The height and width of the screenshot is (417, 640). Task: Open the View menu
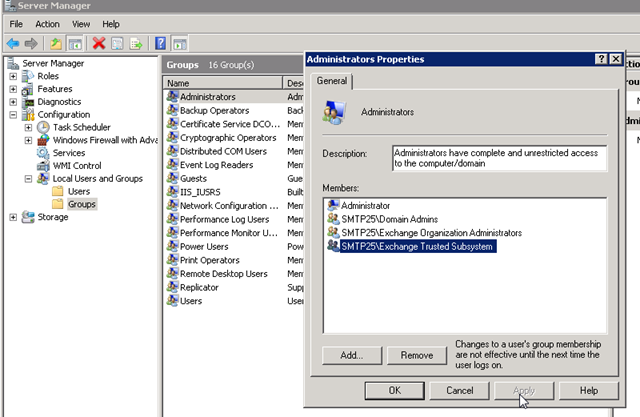point(81,24)
